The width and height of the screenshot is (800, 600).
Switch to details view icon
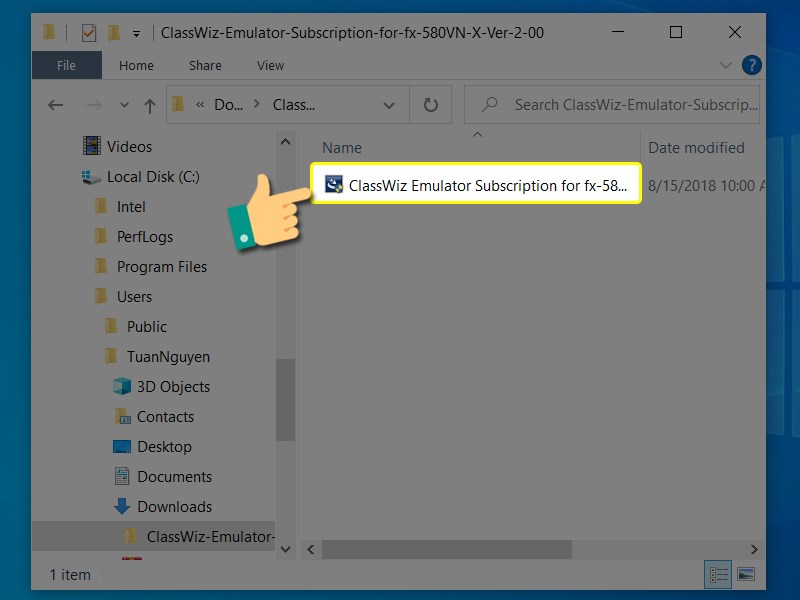point(718,574)
